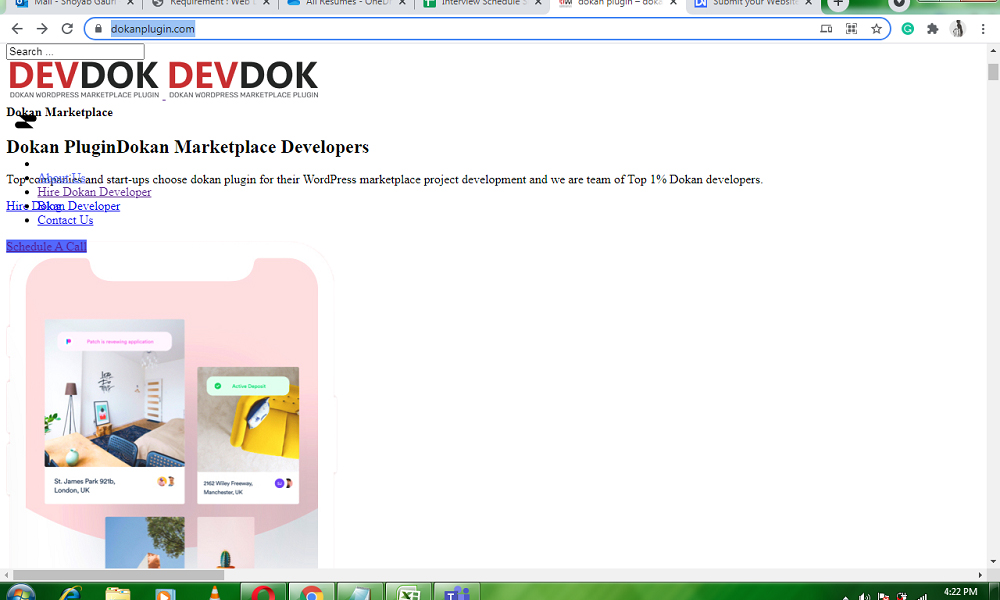The image size is (1000, 600).
Task: Open the Chrome profile avatar
Action: 957,29
